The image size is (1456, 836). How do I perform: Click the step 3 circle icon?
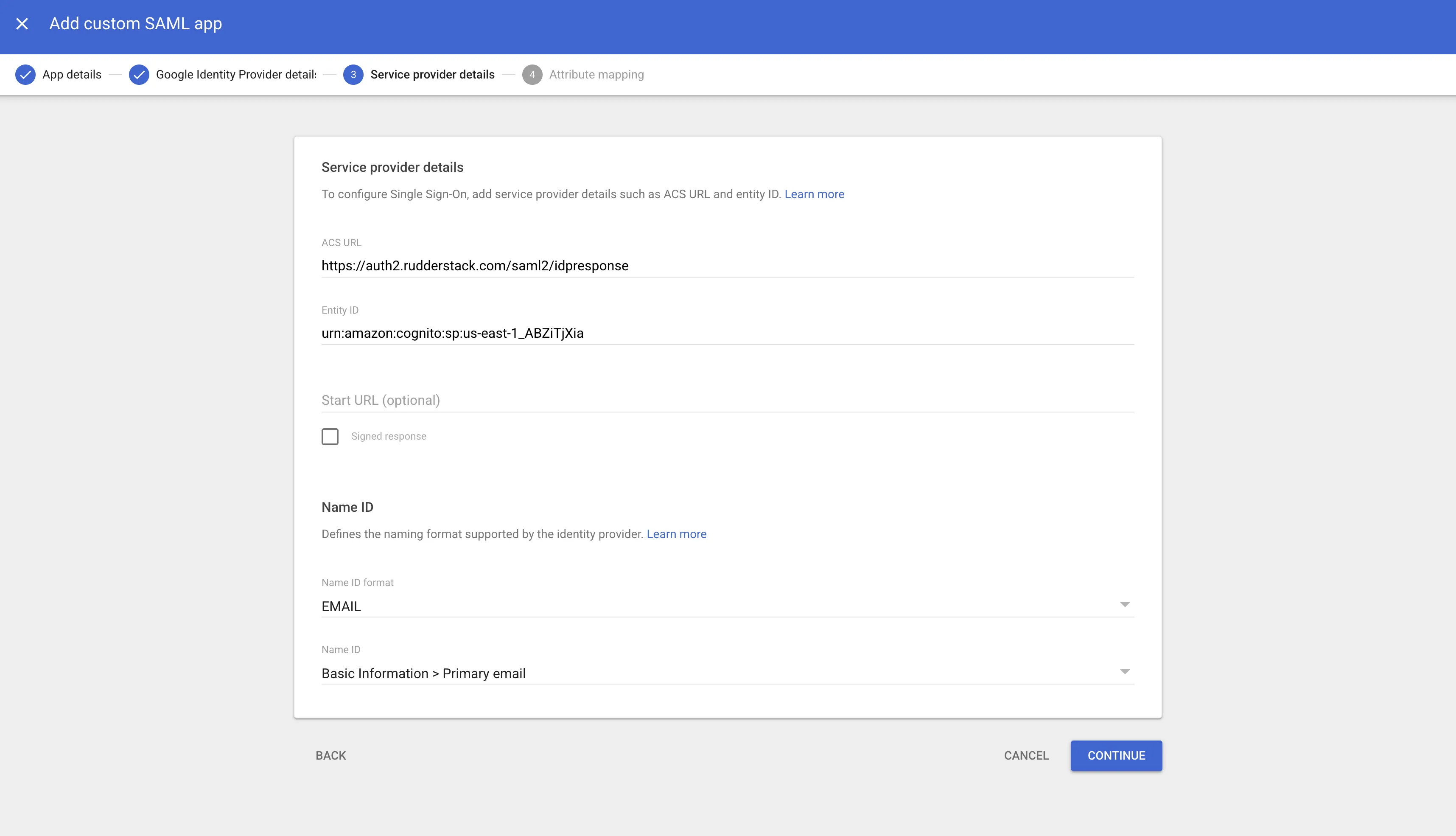pos(353,75)
